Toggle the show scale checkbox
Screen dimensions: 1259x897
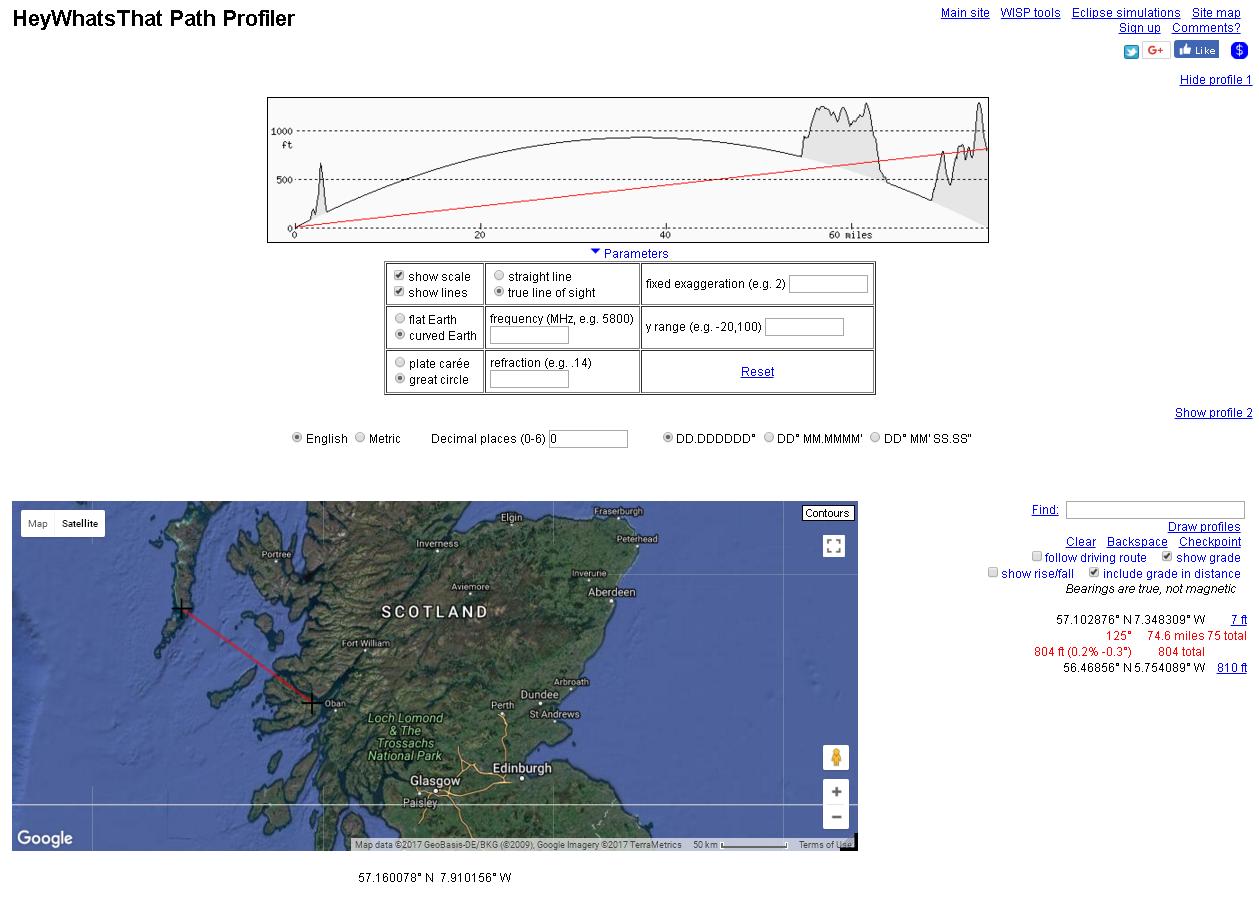(x=399, y=276)
